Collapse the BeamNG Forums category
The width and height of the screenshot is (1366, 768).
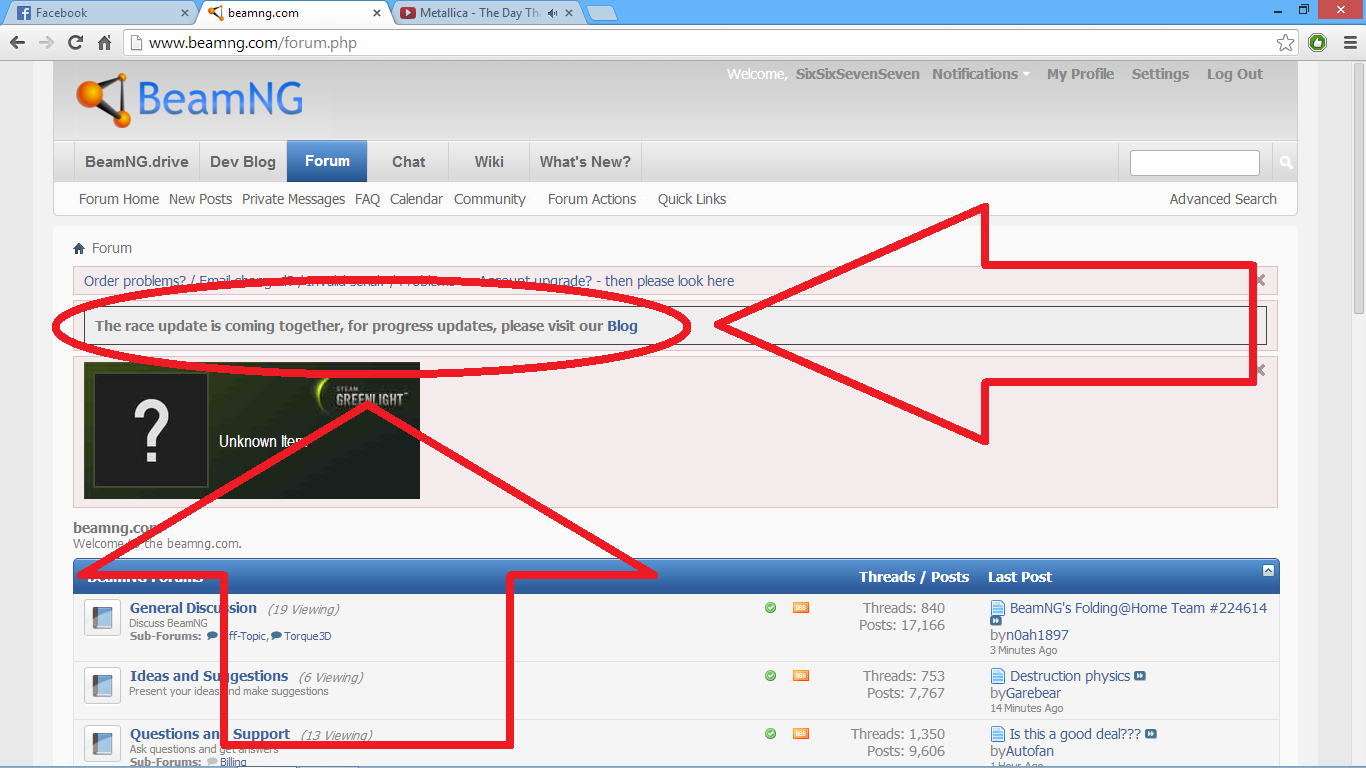point(1268,570)
